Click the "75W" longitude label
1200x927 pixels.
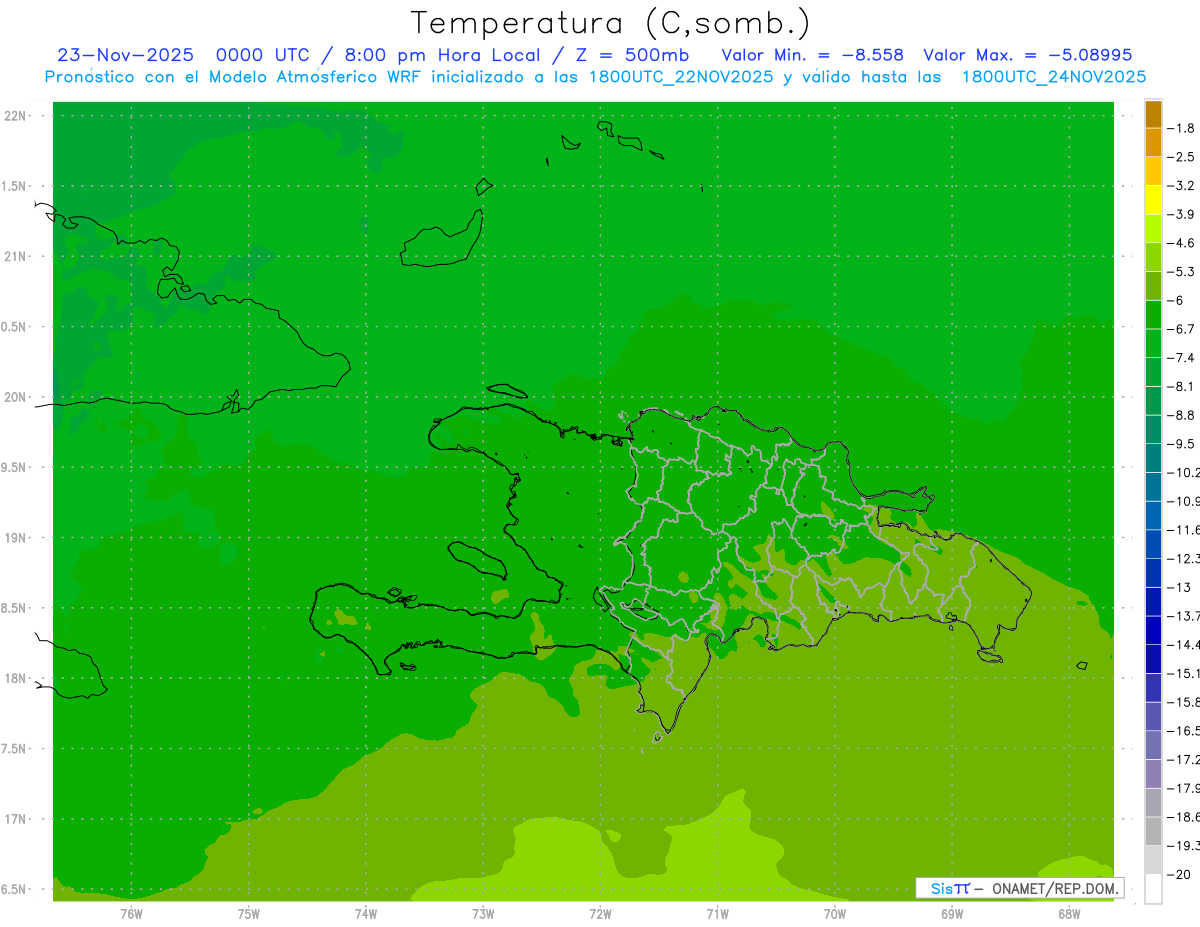(x=249, y=913)
